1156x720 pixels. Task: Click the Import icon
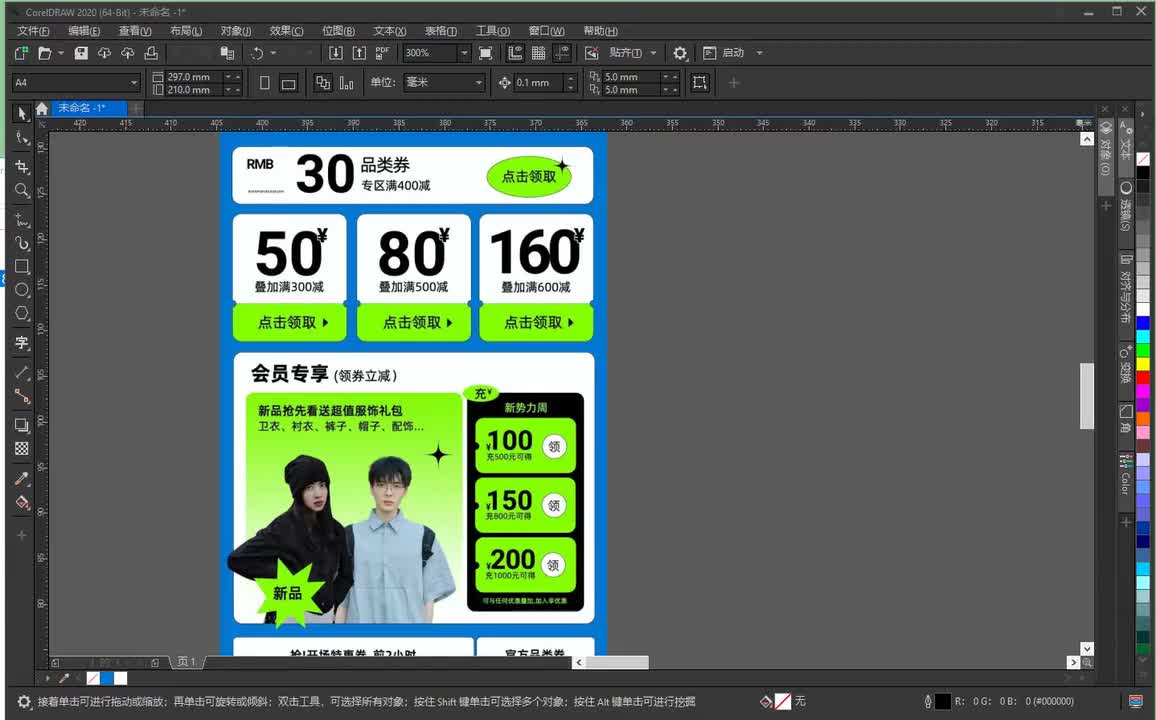(x=335, y=53)
